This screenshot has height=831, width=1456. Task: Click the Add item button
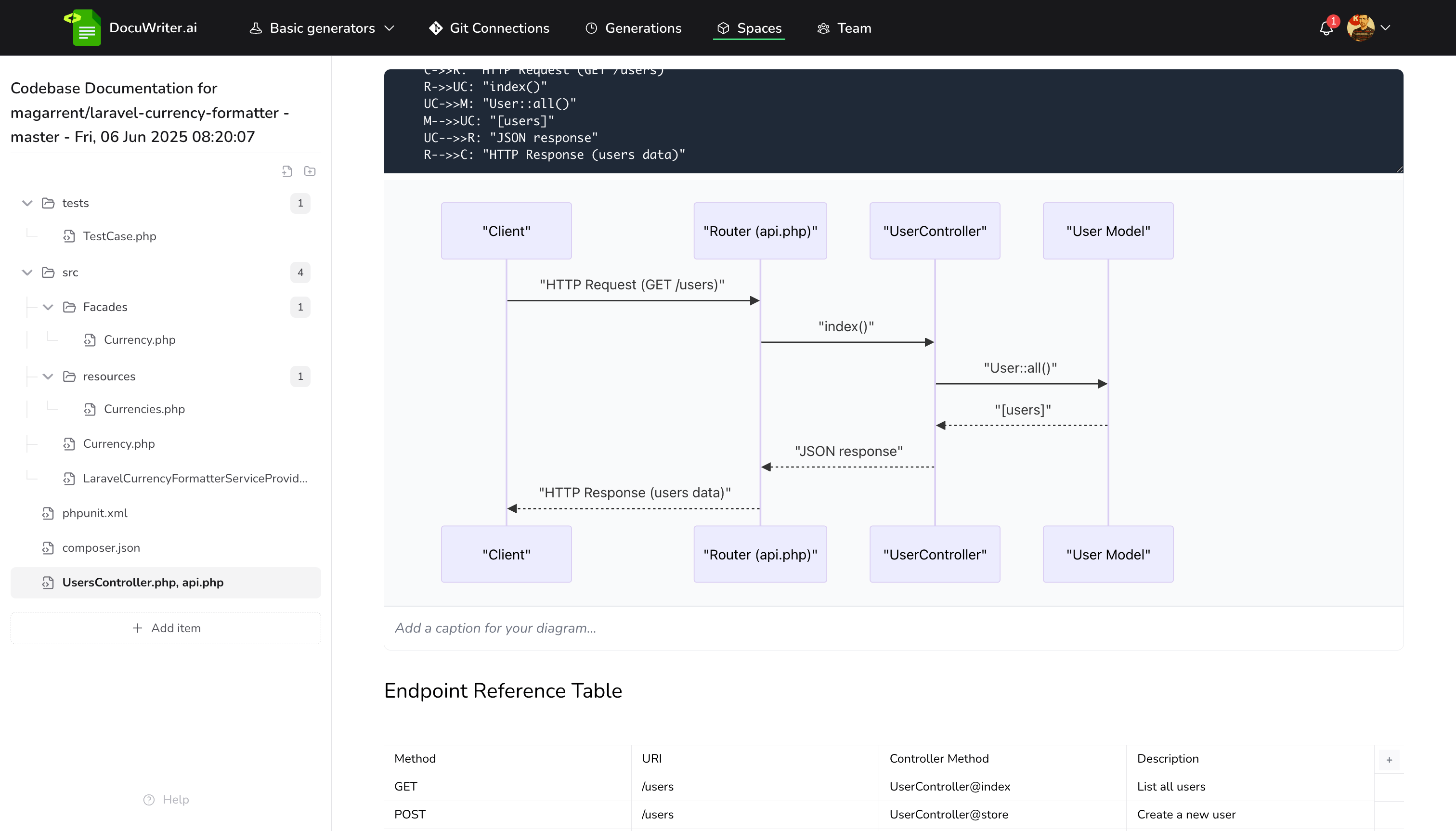click(166, 628)
